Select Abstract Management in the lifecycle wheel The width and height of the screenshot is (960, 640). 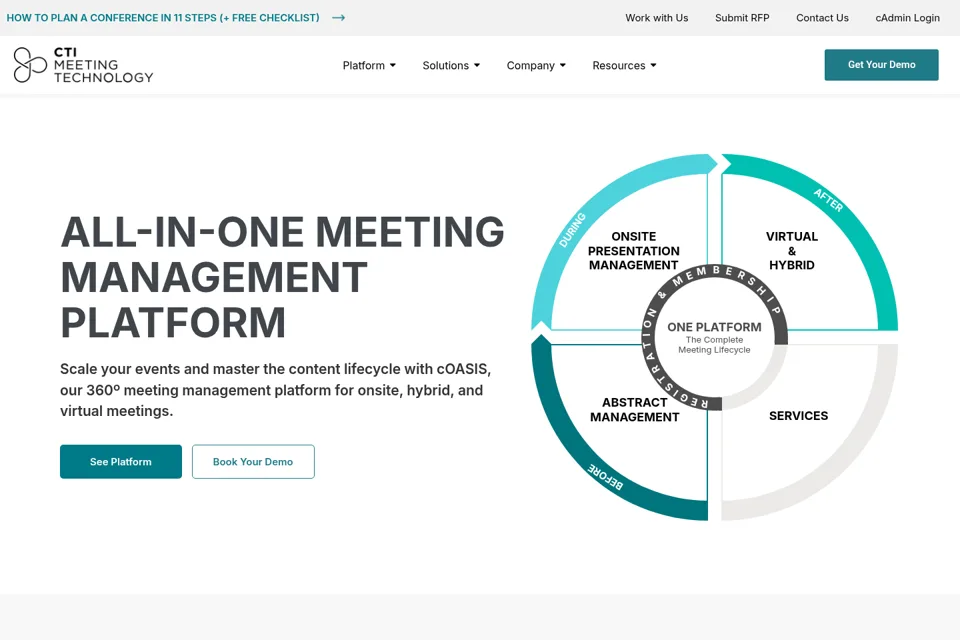634,410
